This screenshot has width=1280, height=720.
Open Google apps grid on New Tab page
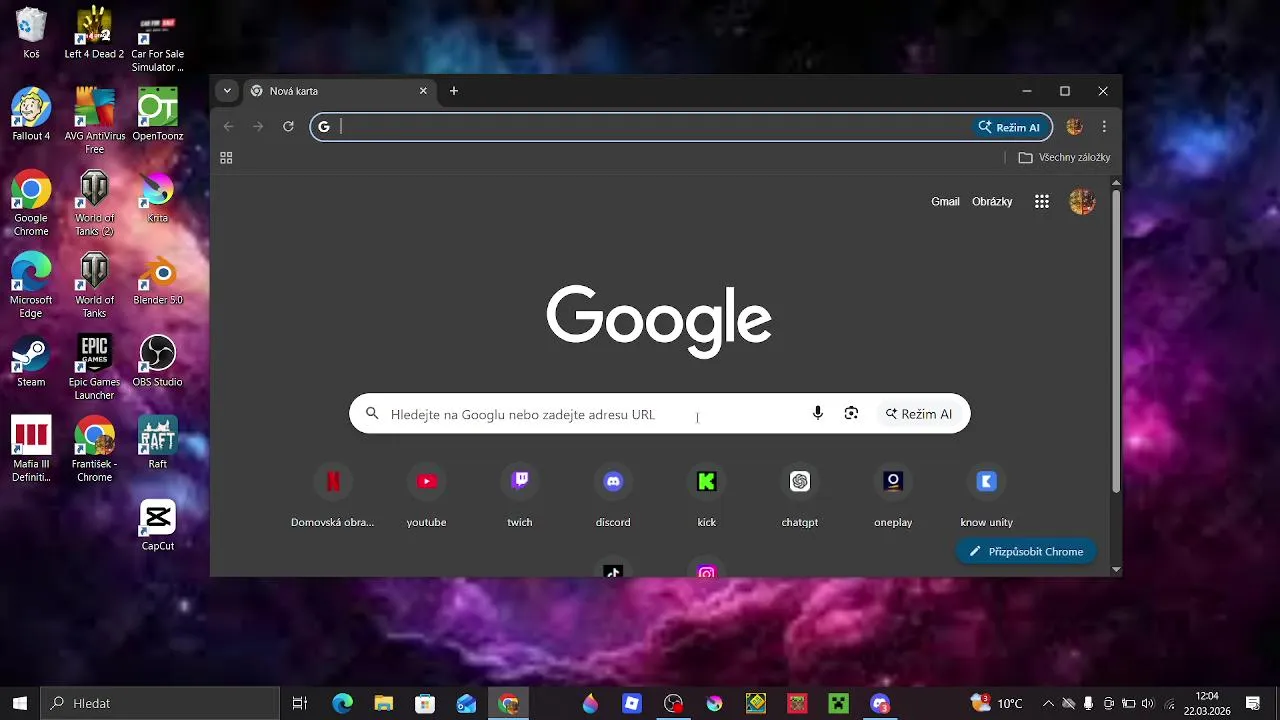pyautogui.click(x=1042, y=201)
